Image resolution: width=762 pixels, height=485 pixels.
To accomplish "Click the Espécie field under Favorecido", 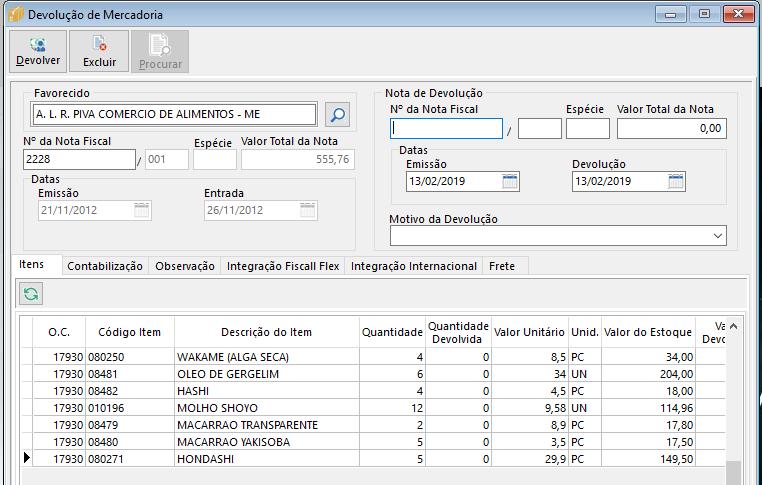I will tap(215, 159).
